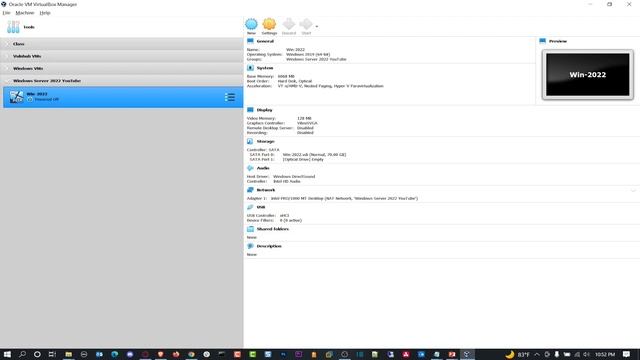The height and width of the screenshot is (360, 640).
Task: Open the 10:52 PM clock calendar
Action: tap(605, 354)
